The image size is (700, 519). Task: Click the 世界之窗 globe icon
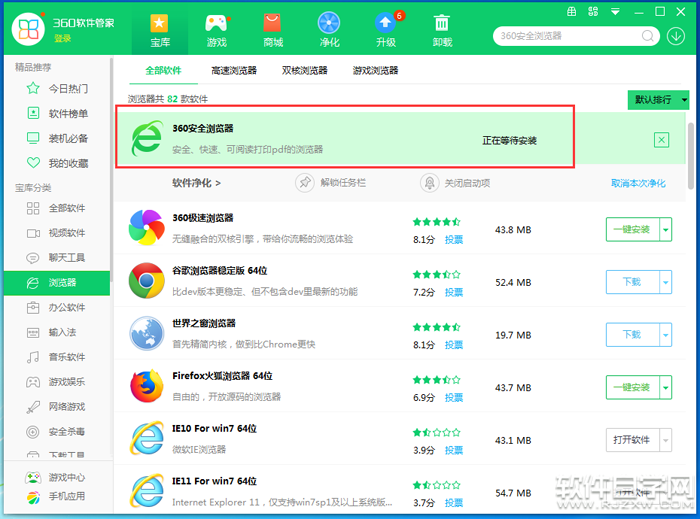point(146,333)
